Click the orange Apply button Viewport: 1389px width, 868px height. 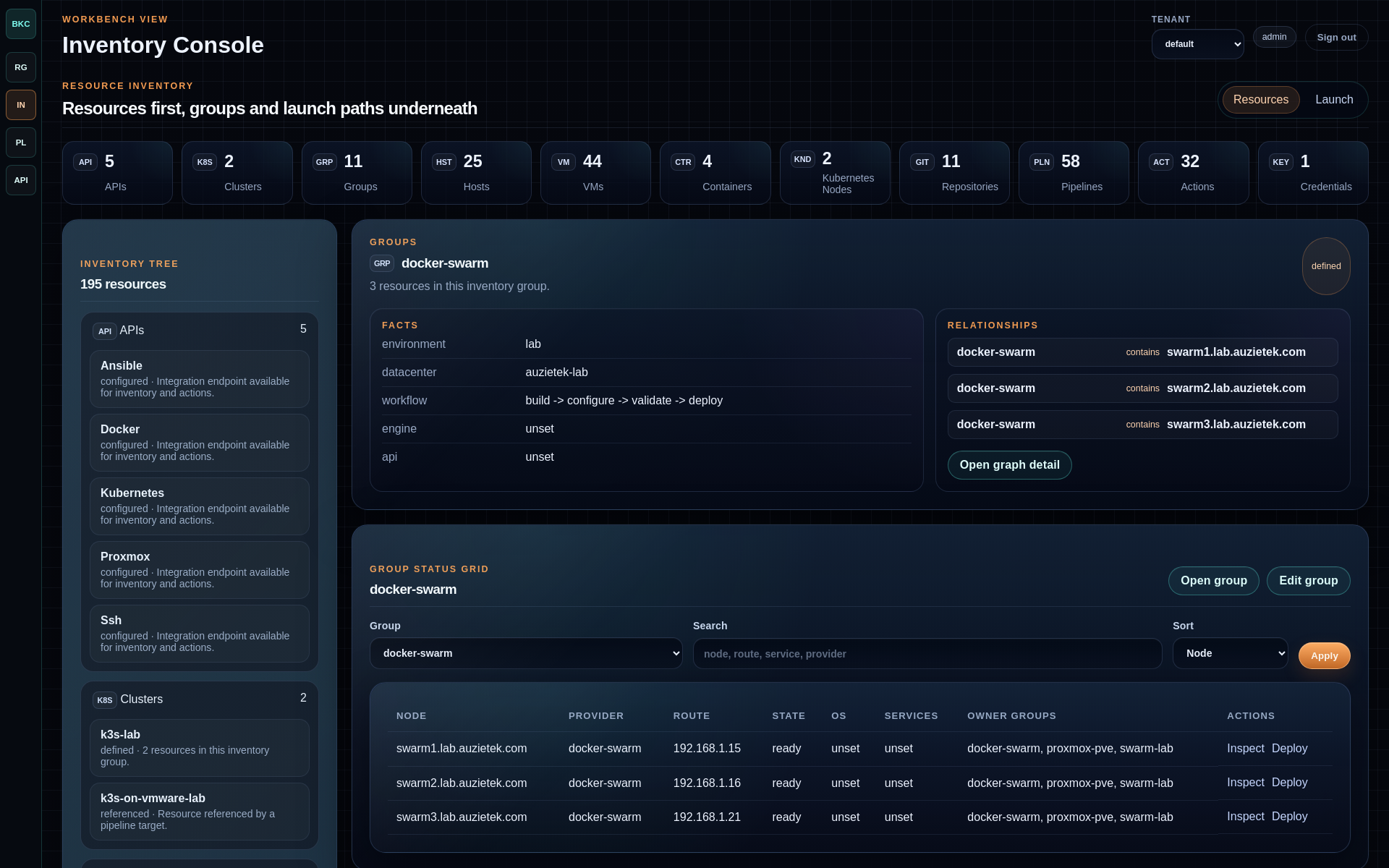(x=1324, y=656)
